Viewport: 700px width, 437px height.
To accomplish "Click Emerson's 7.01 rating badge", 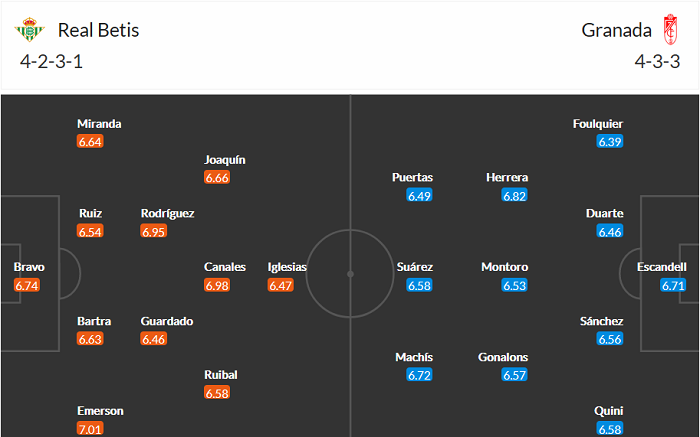I will (x=90, y=429).
